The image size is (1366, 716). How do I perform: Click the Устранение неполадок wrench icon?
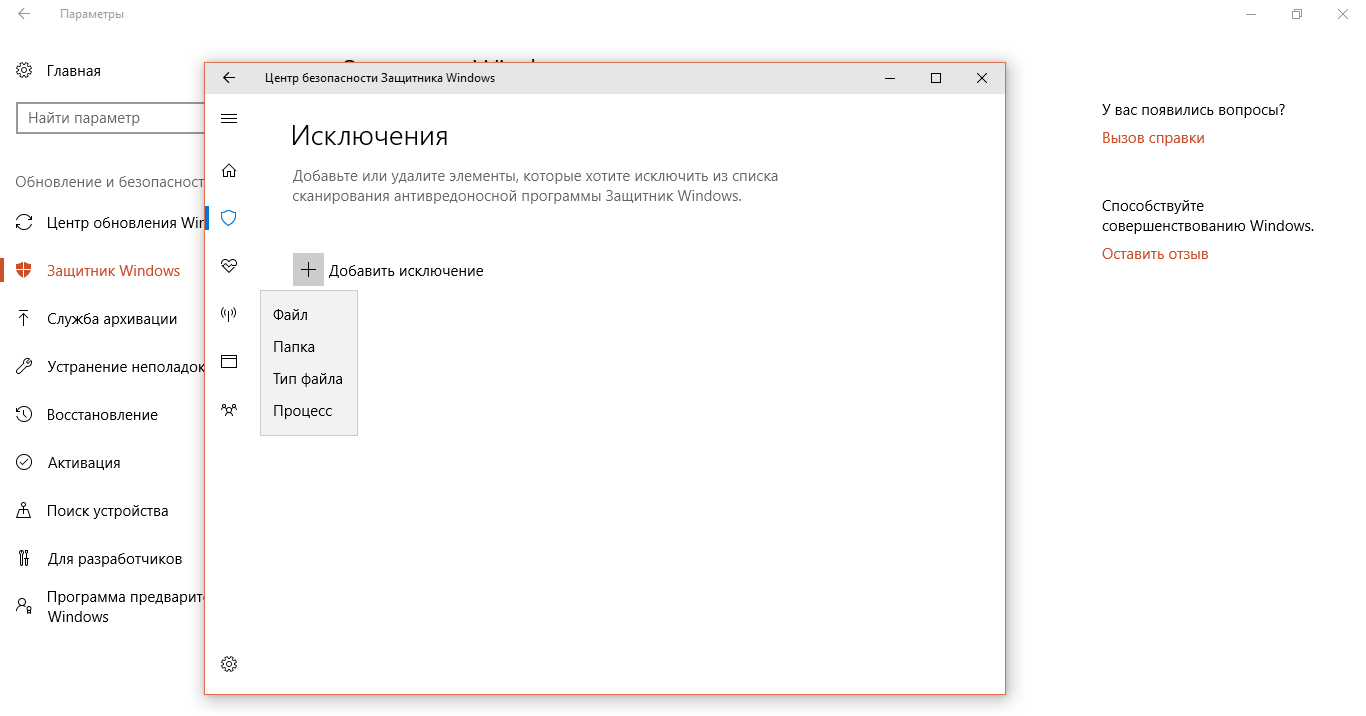coord(24,367)
